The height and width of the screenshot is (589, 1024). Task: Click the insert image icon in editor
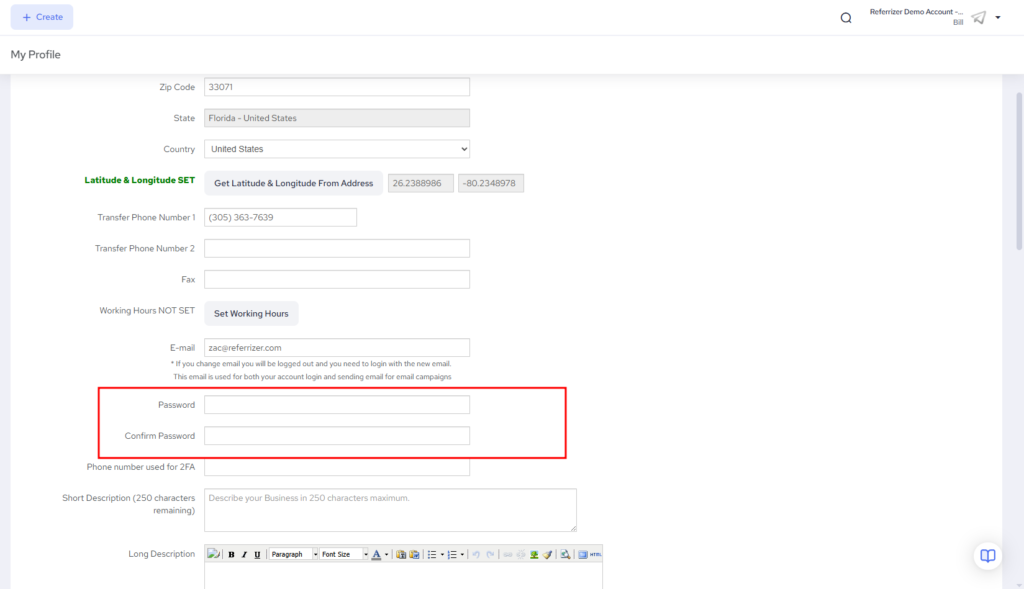coord(535,554)
